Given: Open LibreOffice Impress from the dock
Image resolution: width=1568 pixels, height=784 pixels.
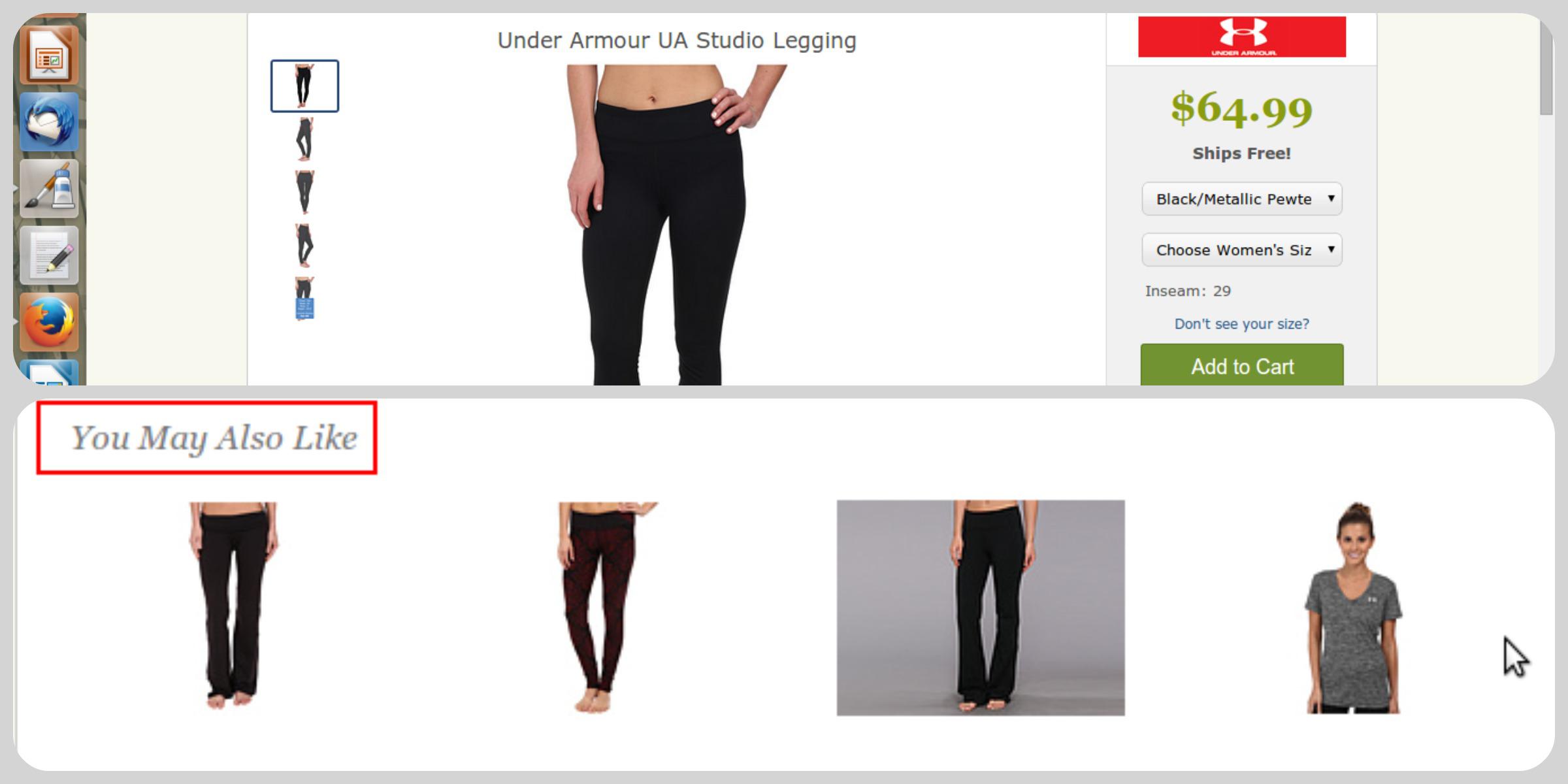Looking at the screenshot, I should pyautogui.click(x=49, y=56).
